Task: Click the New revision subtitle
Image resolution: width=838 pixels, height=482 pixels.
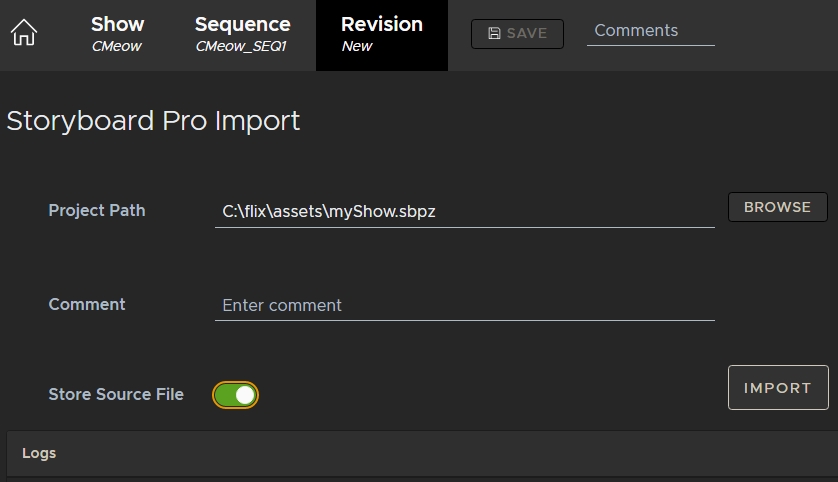Action: [357, 47]
